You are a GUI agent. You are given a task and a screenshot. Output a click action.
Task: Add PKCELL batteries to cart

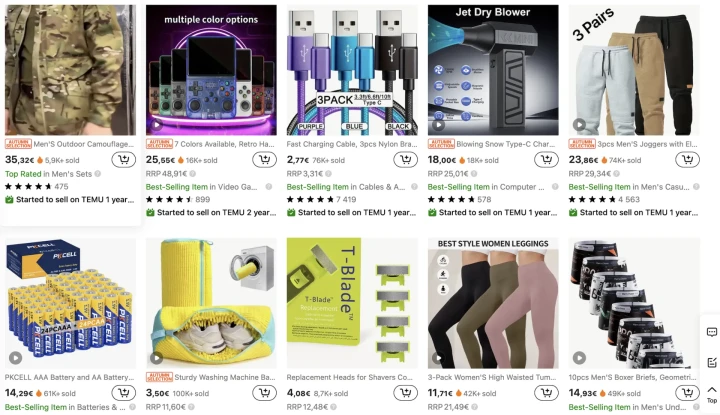coord(124,393)
